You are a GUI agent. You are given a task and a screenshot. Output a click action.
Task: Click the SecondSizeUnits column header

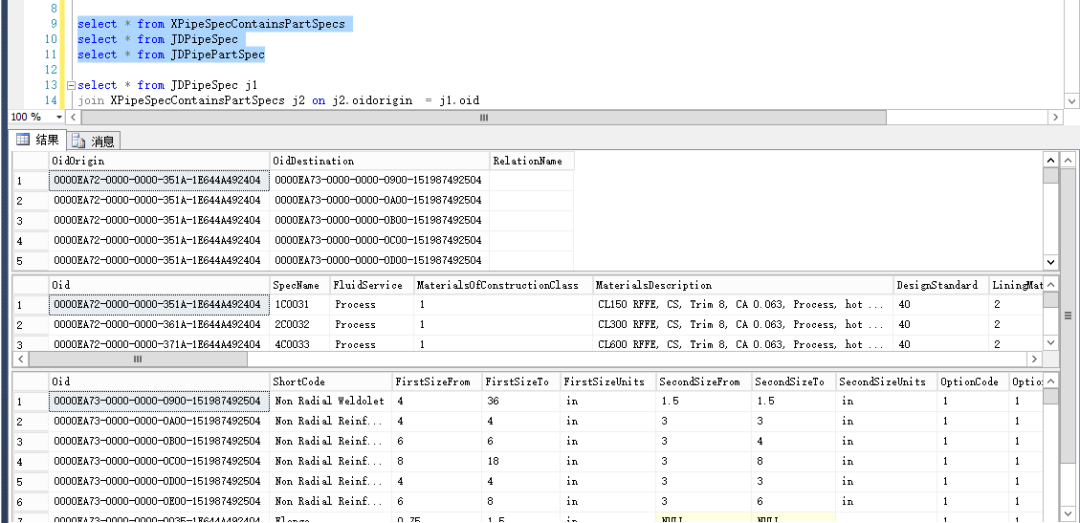point(886,381)
